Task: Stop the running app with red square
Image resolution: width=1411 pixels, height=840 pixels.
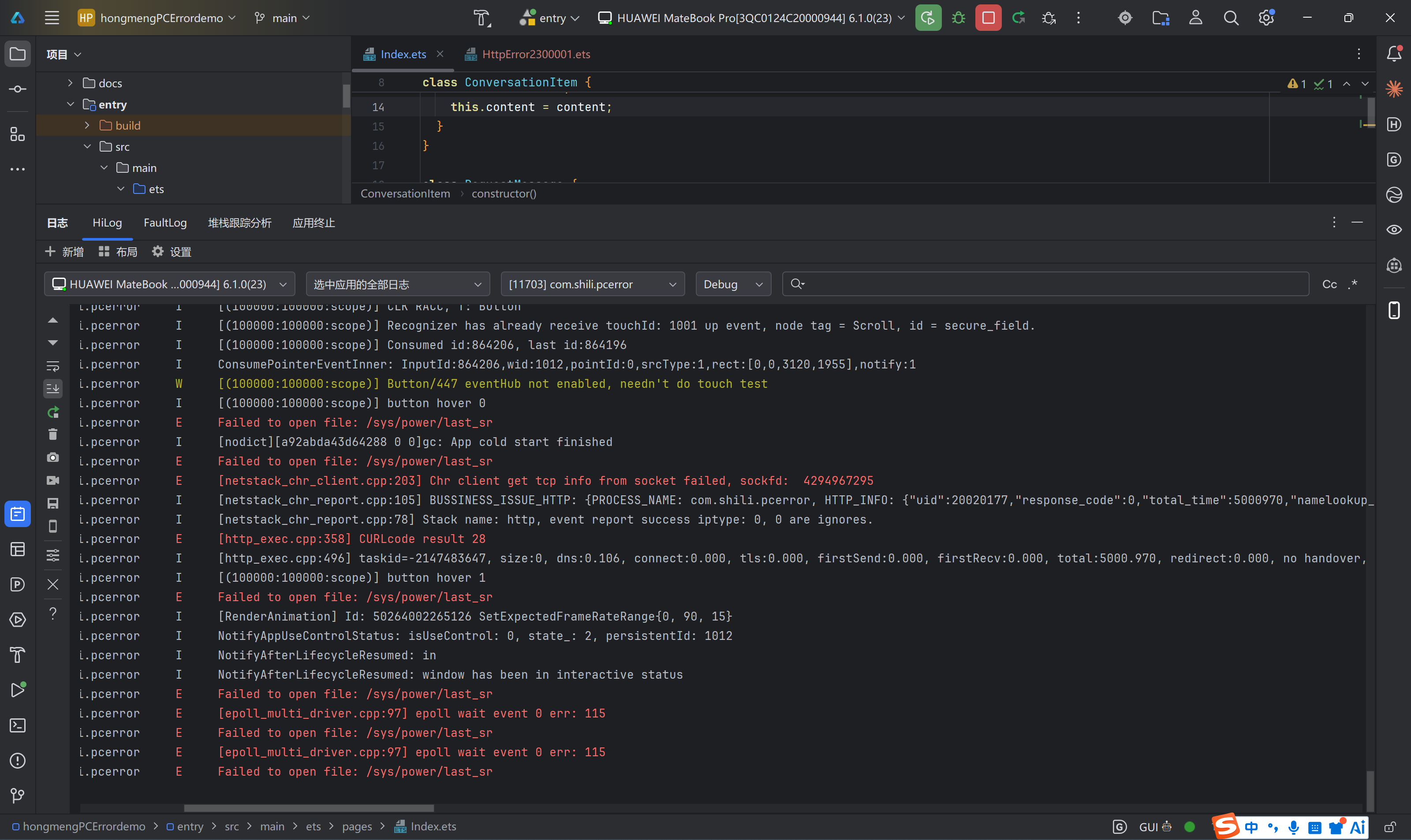Action: [x=988, y=18]
